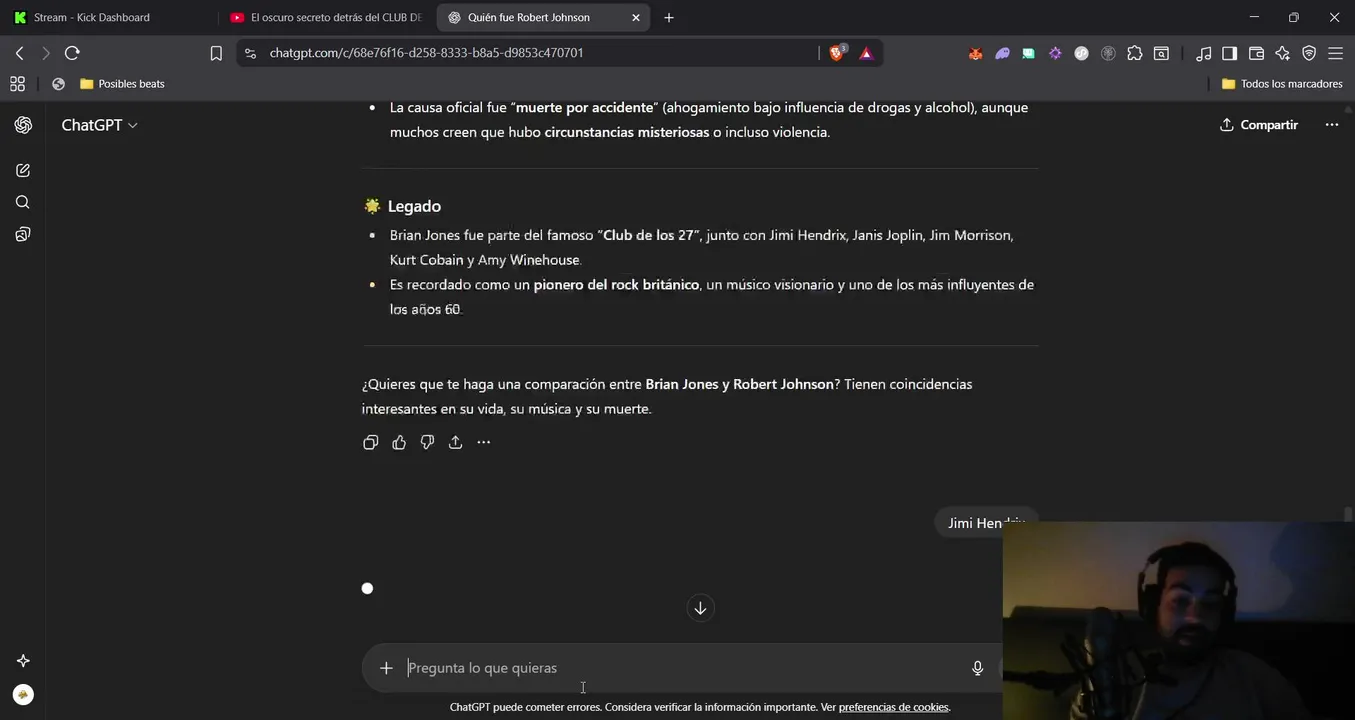1355x720 pixels.
Task: Share the response with upload icon
Action: tap(455, 442)
